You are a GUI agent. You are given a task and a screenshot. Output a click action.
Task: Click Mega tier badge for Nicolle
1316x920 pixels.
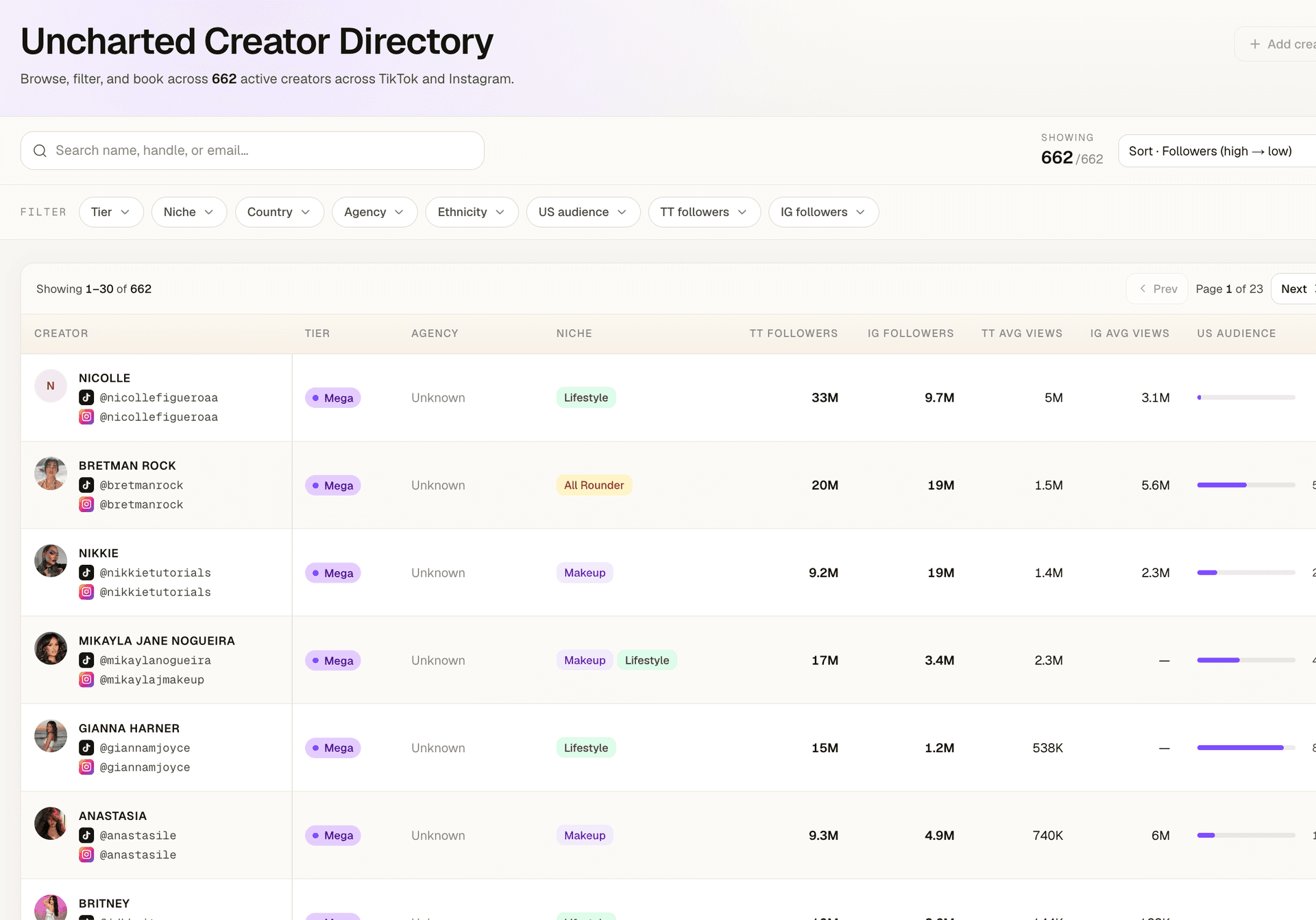(333, 398)
